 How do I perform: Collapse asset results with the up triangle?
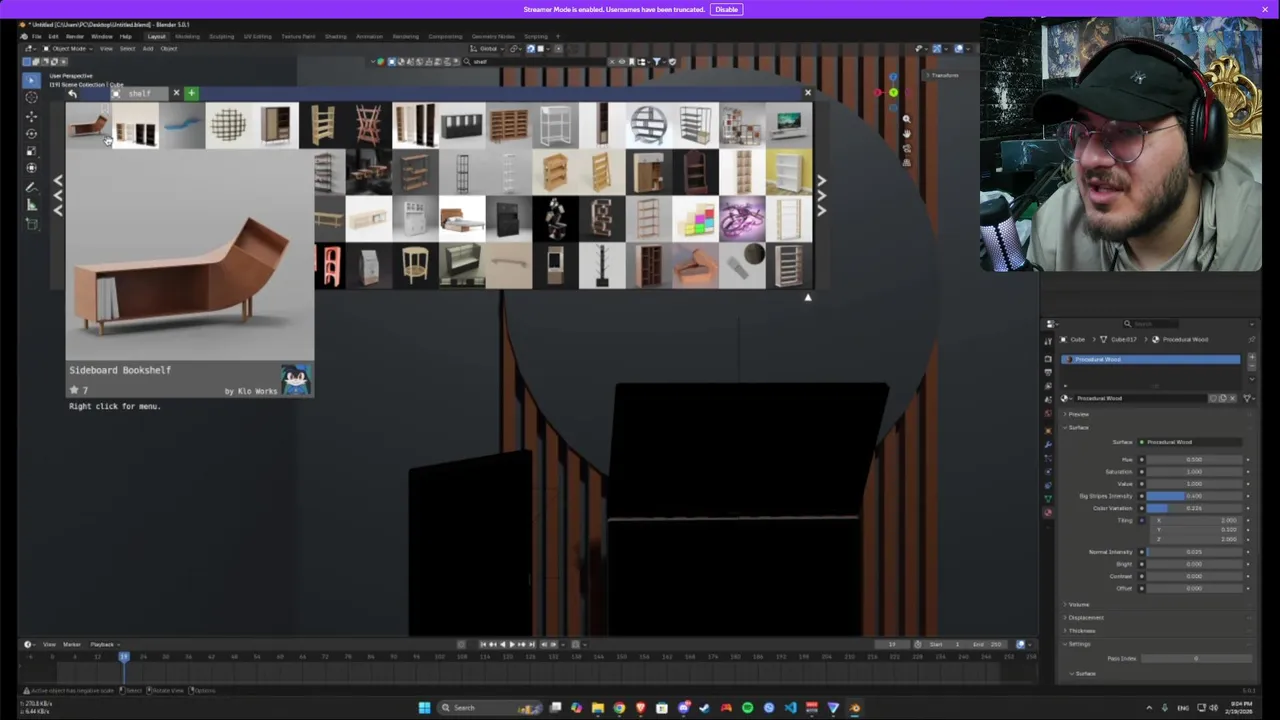[x=808, y=297]
